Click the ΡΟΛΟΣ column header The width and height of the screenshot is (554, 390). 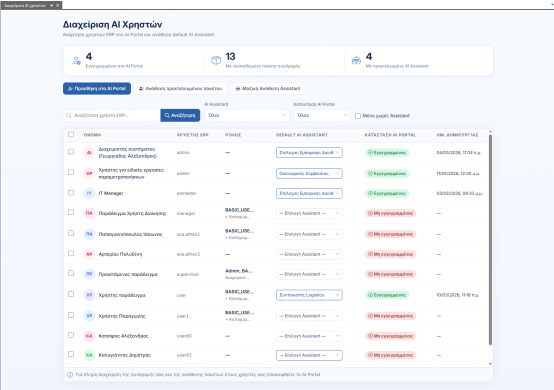[233, 135]
